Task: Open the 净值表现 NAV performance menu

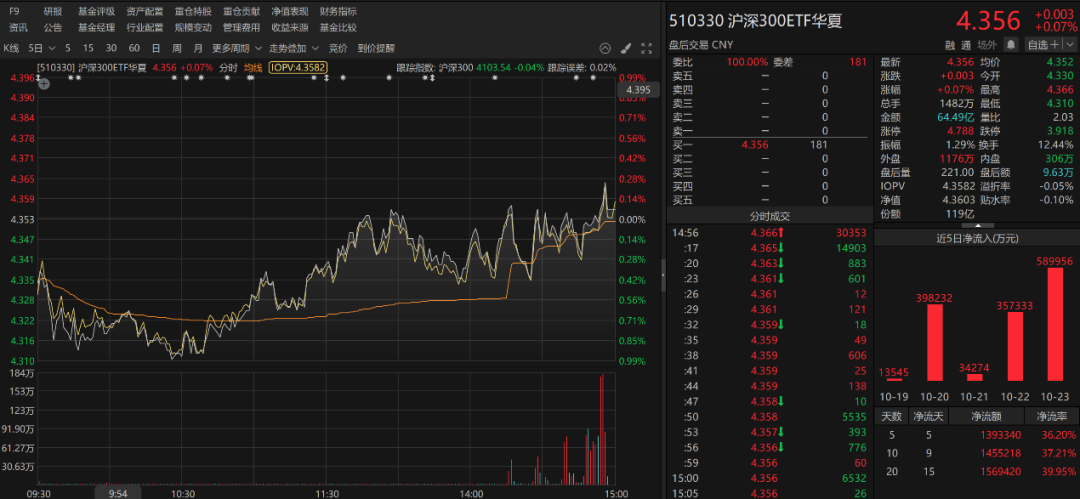Action: (x=290, y=12)
